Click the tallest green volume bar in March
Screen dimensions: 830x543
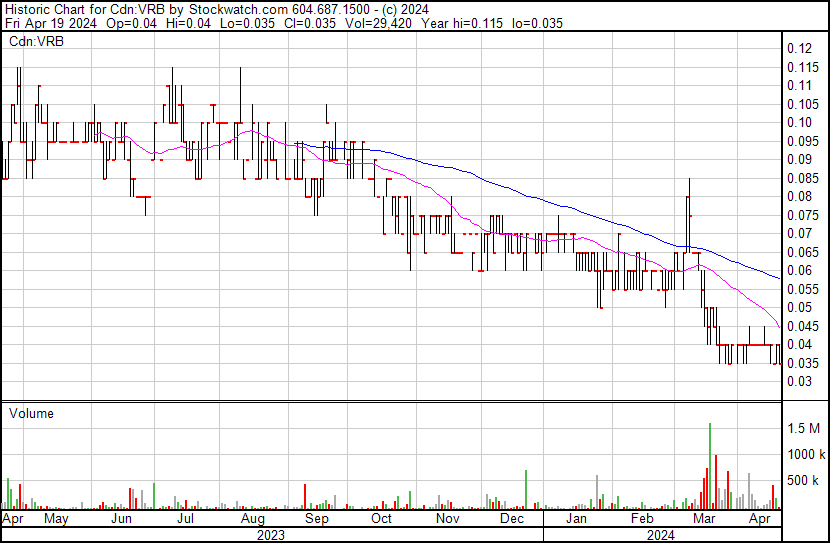[710, 466]
